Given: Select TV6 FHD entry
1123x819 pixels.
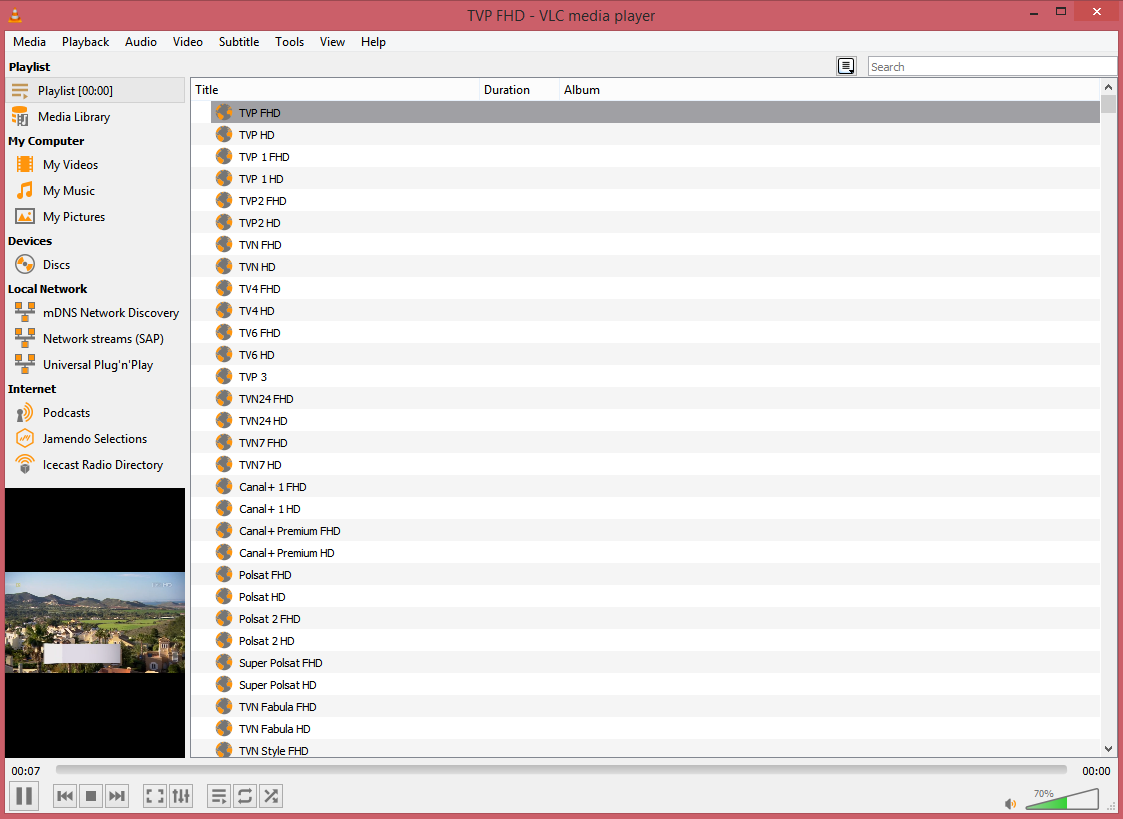Looking at the screenshot, I should [x=655, y=333].
